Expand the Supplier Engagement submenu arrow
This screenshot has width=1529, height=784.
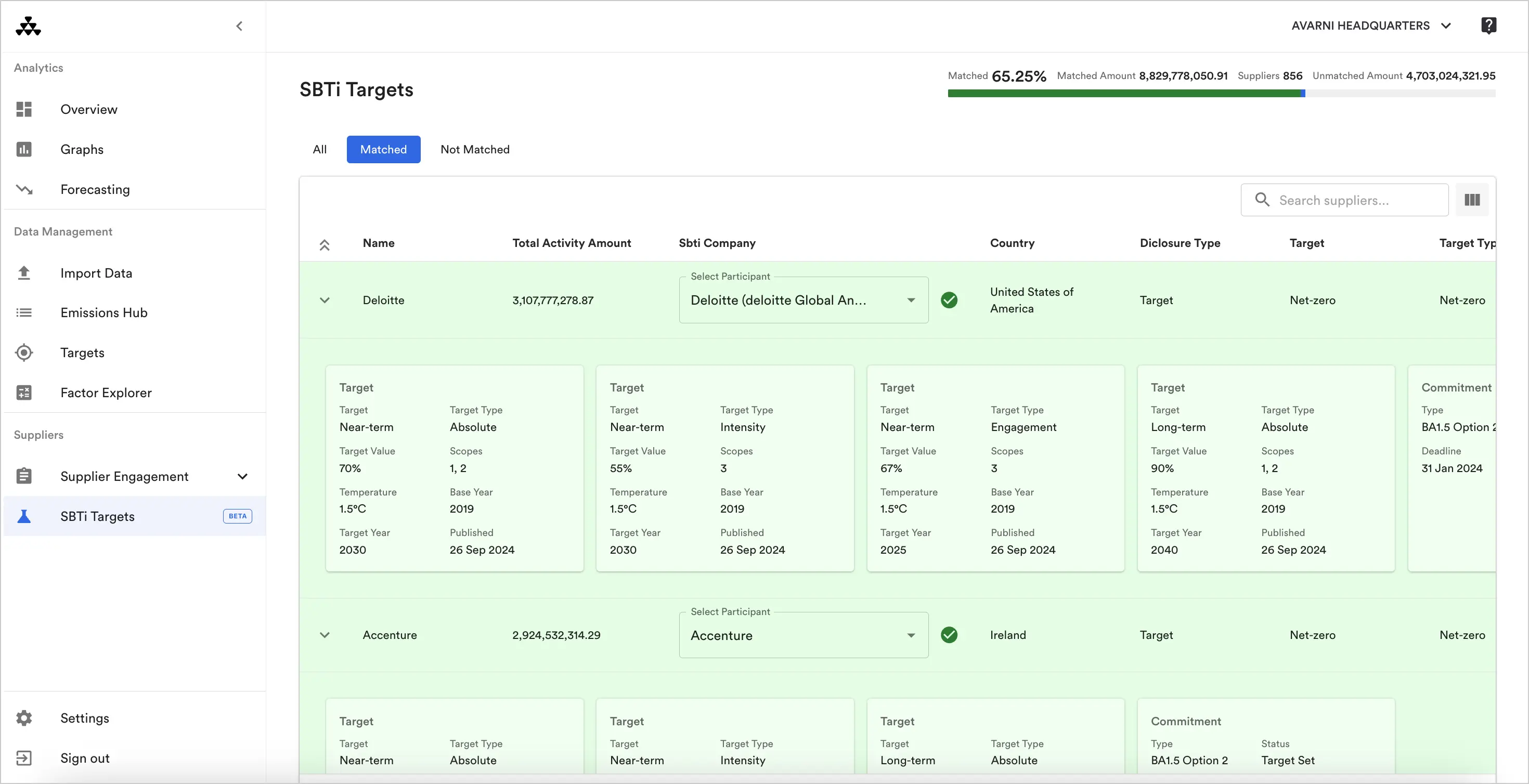[x=242, y=476]
